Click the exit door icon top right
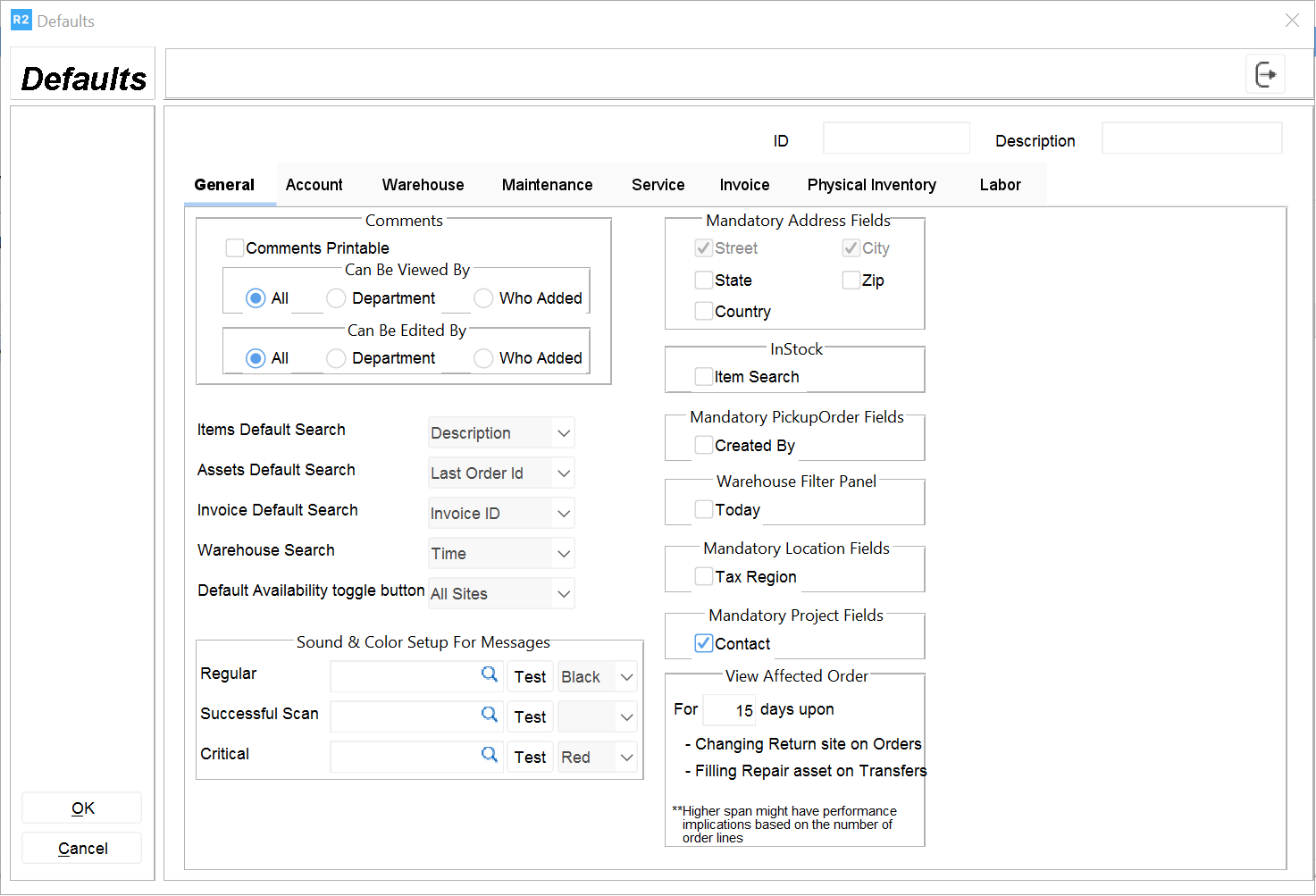Screen dimensions: 1316x896 point(1265,74)
